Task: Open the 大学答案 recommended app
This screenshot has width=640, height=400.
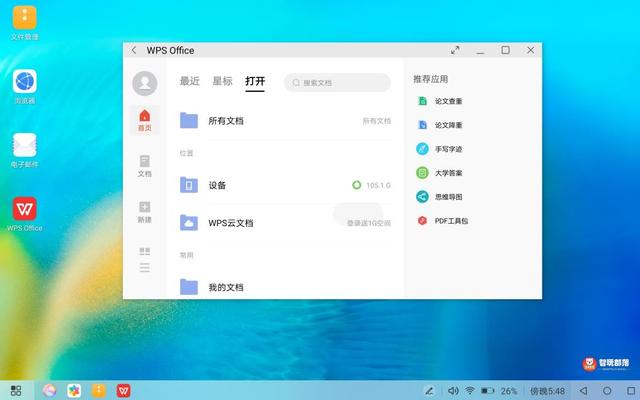Action: pyautogui.click(x=439, y=173)
